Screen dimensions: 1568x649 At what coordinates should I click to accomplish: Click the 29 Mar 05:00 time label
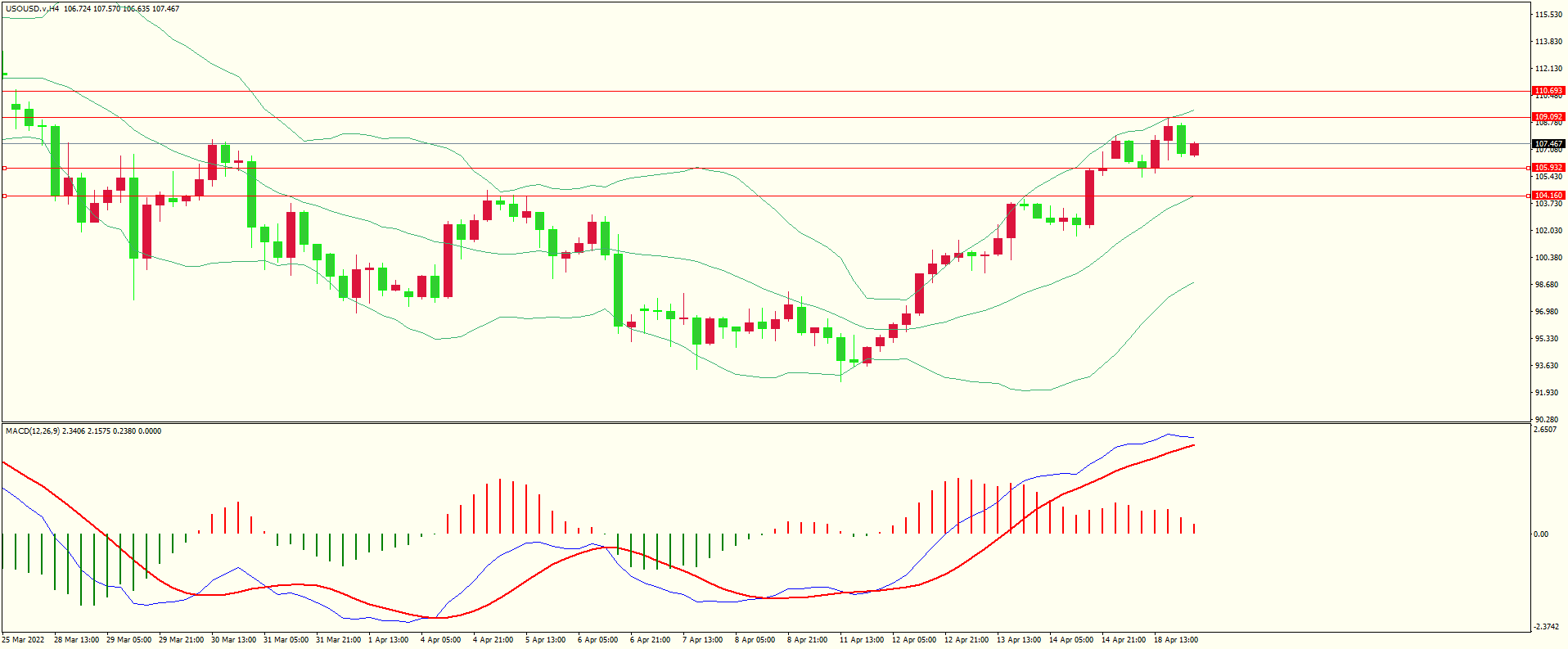(x=129, y=640)
